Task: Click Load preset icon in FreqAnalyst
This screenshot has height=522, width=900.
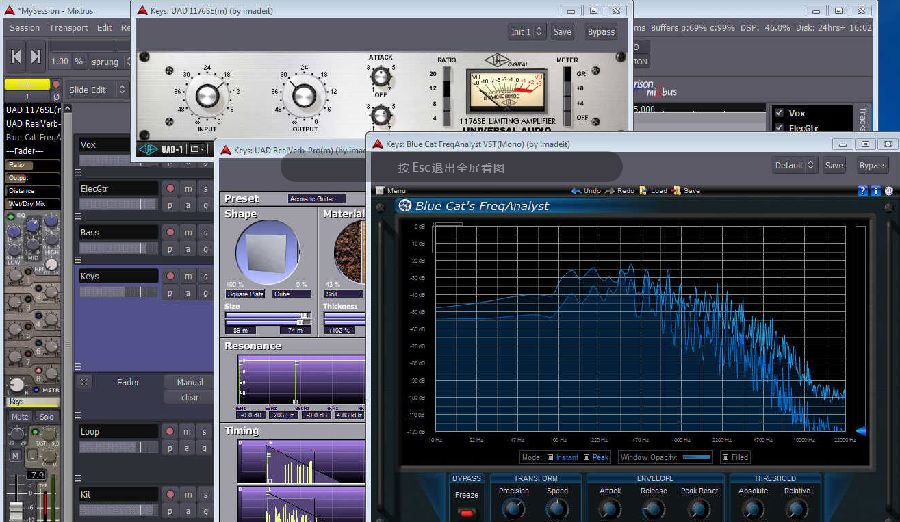Action: point(643,190)
